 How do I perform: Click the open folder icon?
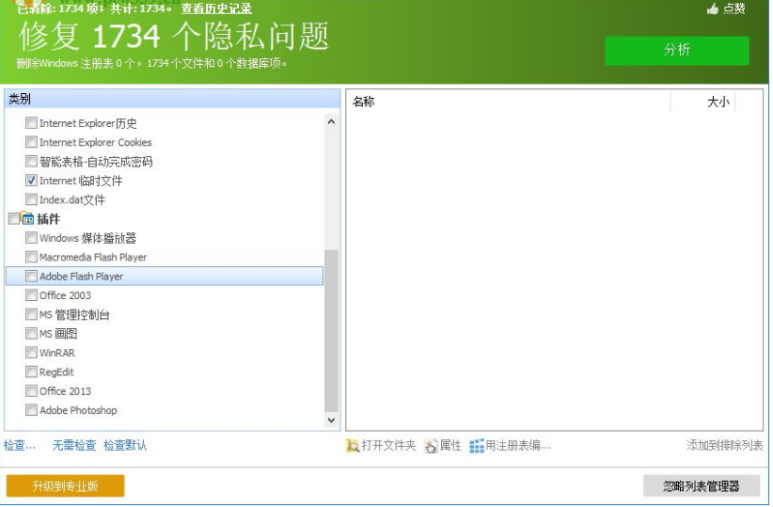352,446
